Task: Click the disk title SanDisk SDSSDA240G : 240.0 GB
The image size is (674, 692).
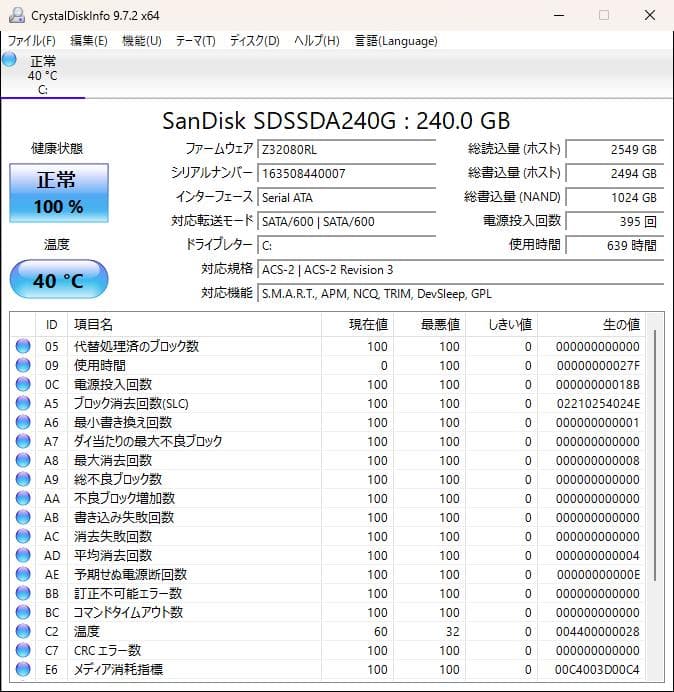Action: coord(336,121)
